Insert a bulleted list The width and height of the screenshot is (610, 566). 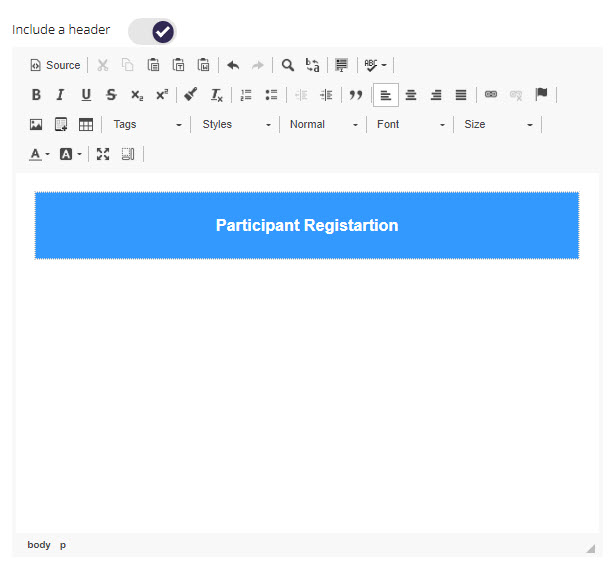pos(271,95)
